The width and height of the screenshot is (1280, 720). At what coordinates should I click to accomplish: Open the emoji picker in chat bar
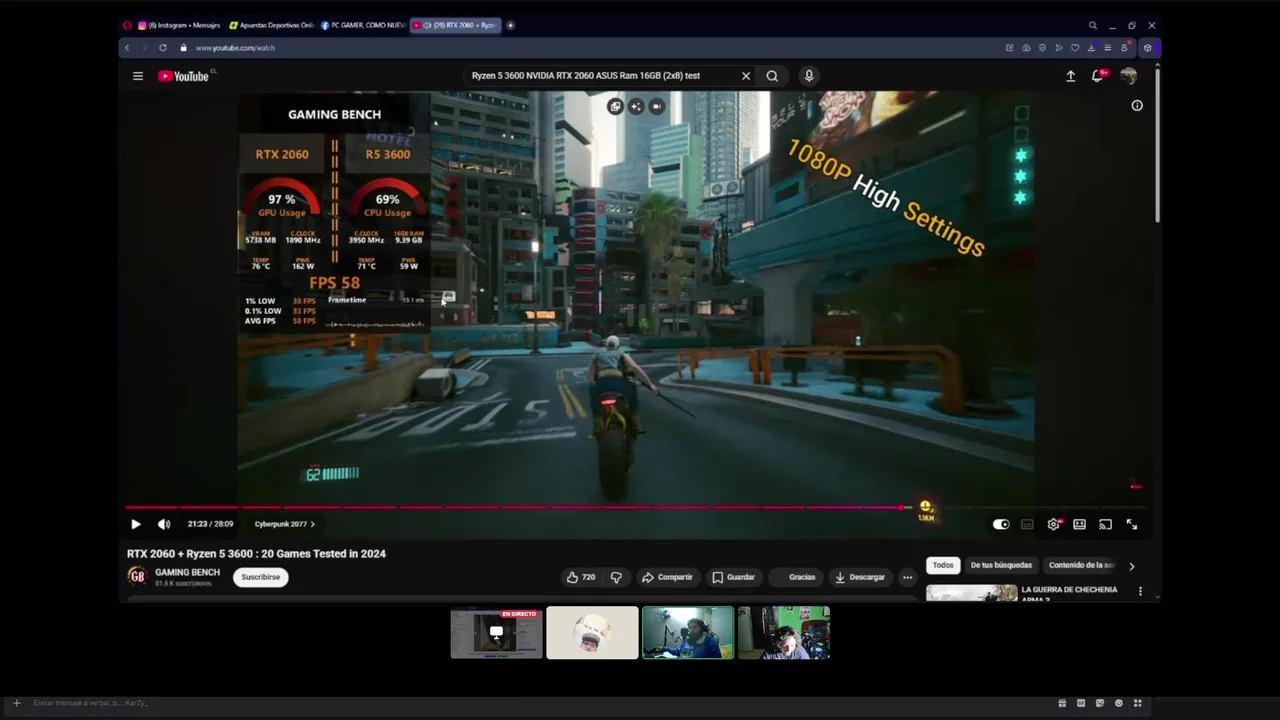1118,703
